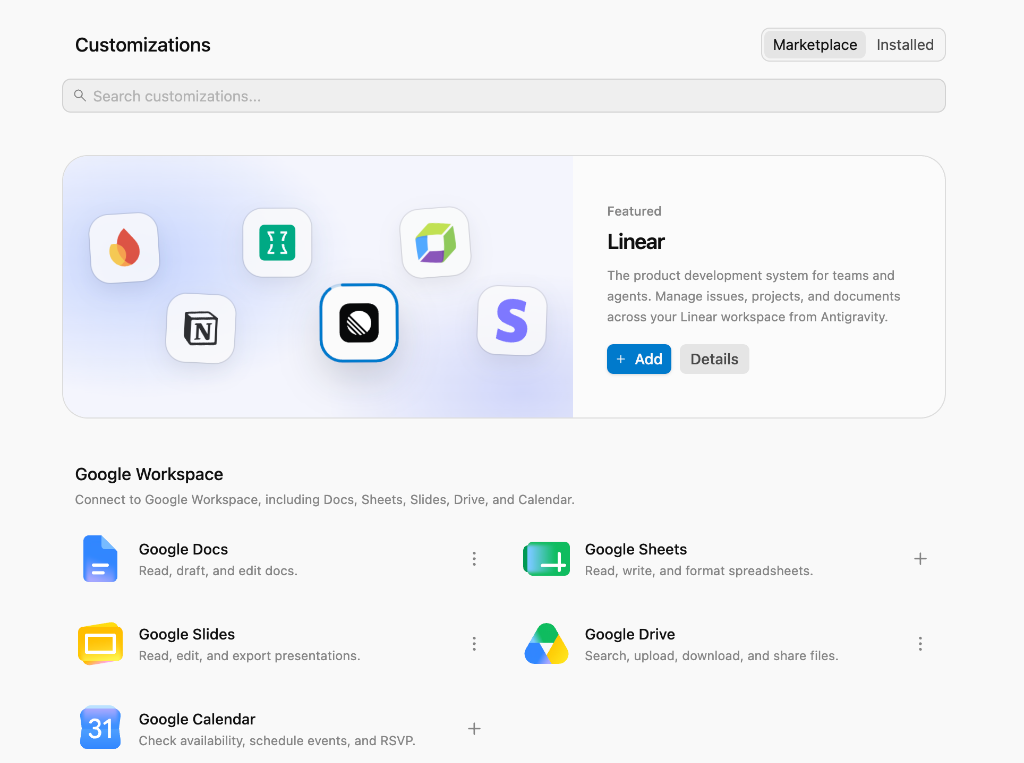Screen dimensions: 1024x763
Task: Click the Google Slides icon
Action: coord(101,643)
